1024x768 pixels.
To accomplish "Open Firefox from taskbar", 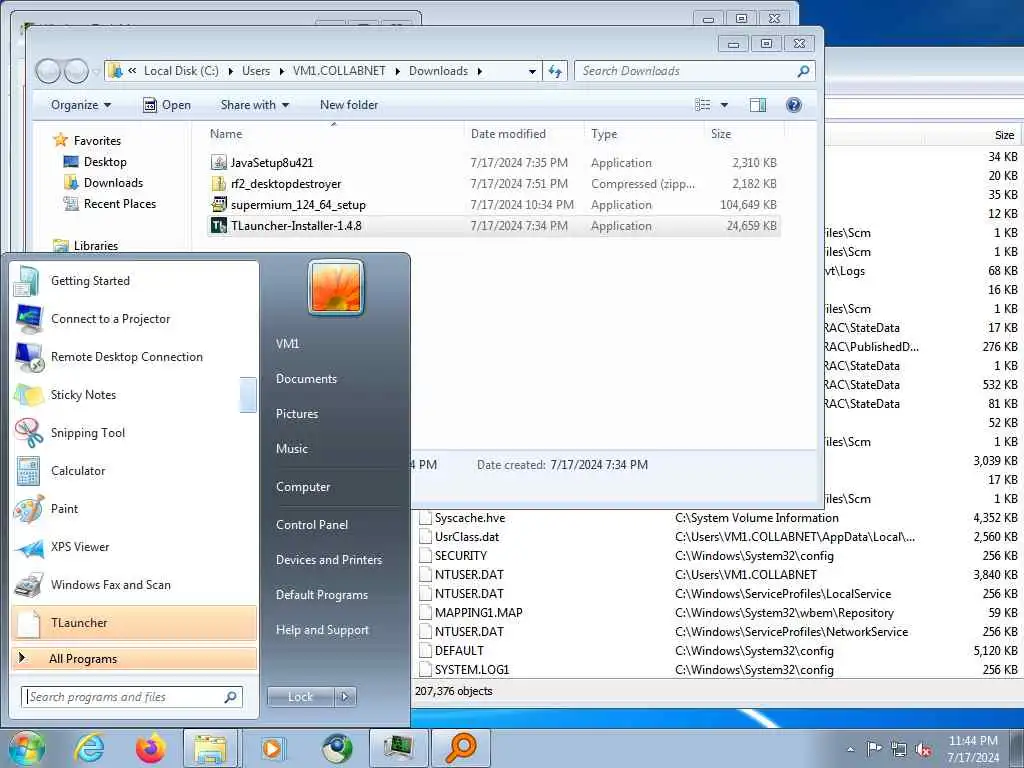I will click(x=151, y=748).
